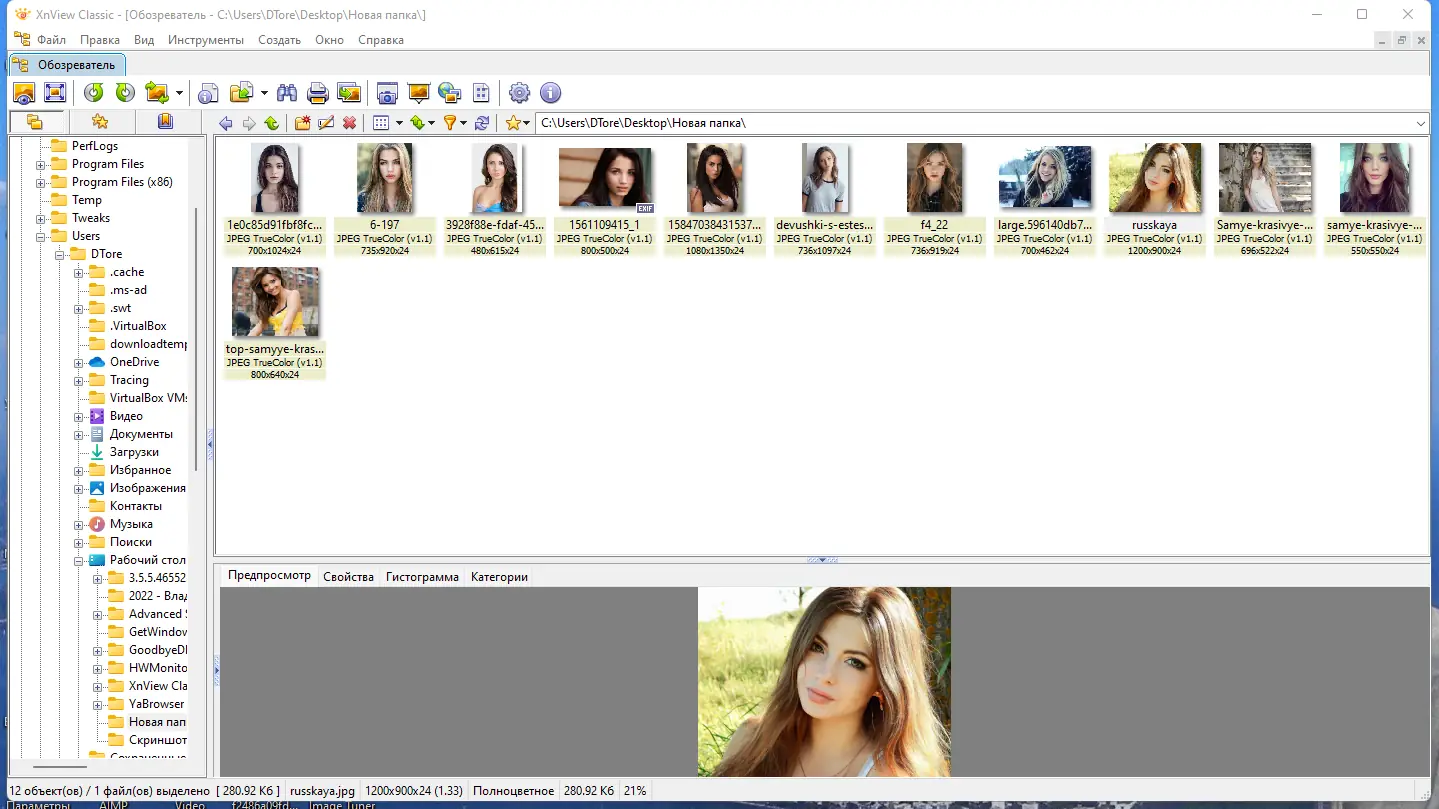1439x809 pixels.
Task: Expand the address path combo box
Action: click(x=1421, y=123)
